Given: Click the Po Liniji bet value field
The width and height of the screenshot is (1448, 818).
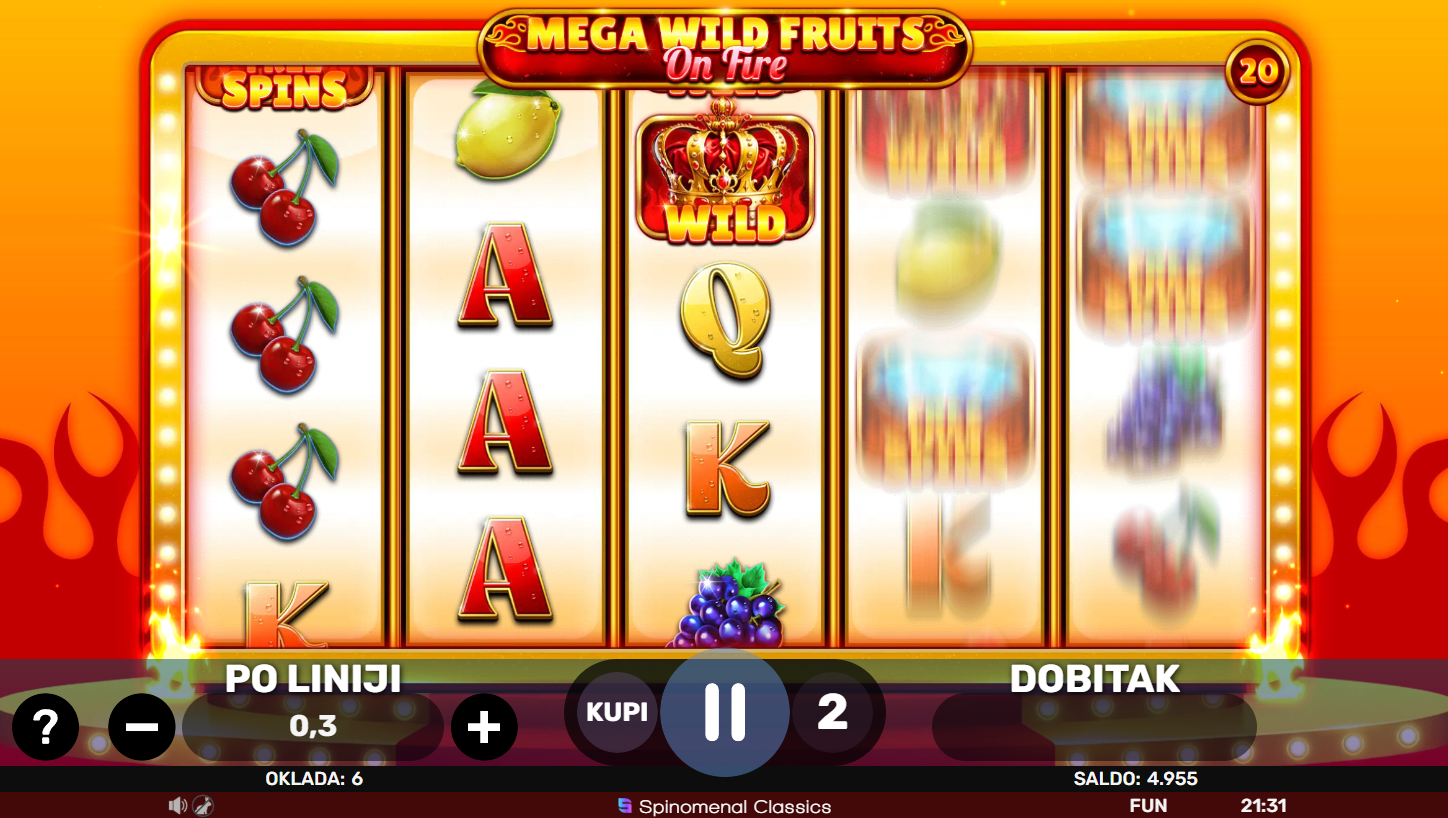Looking at the screenshot, I should [x=313, y=727].
